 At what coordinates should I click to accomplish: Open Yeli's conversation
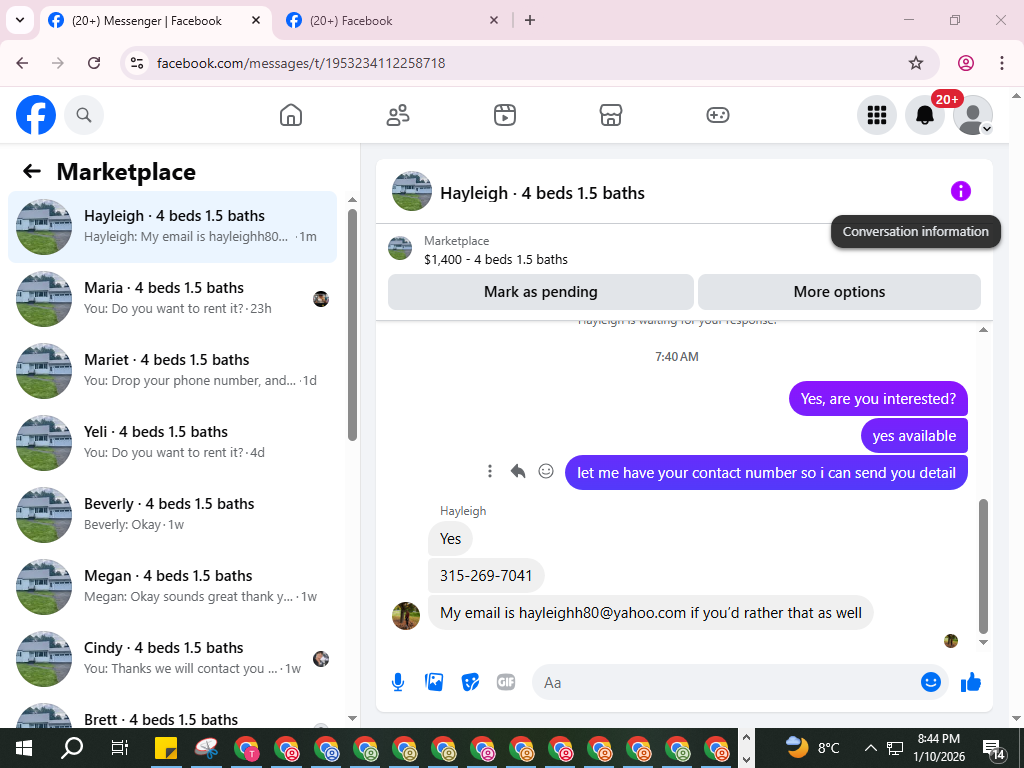click(172, 442)
